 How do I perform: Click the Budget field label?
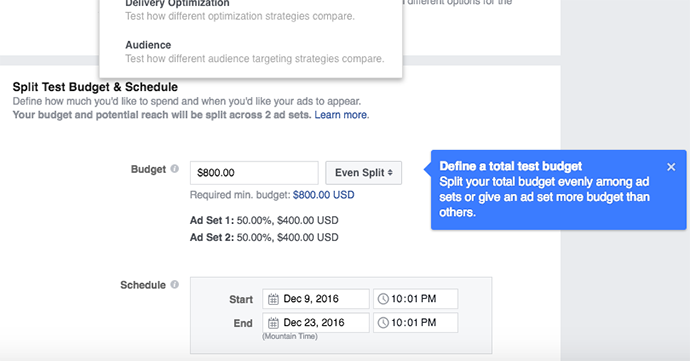148,169
